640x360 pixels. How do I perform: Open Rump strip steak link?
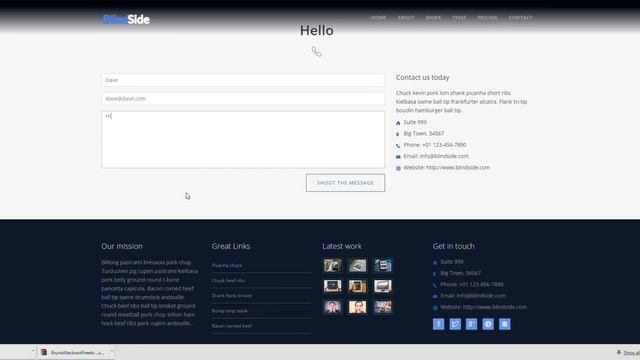[x=230, y=311]
